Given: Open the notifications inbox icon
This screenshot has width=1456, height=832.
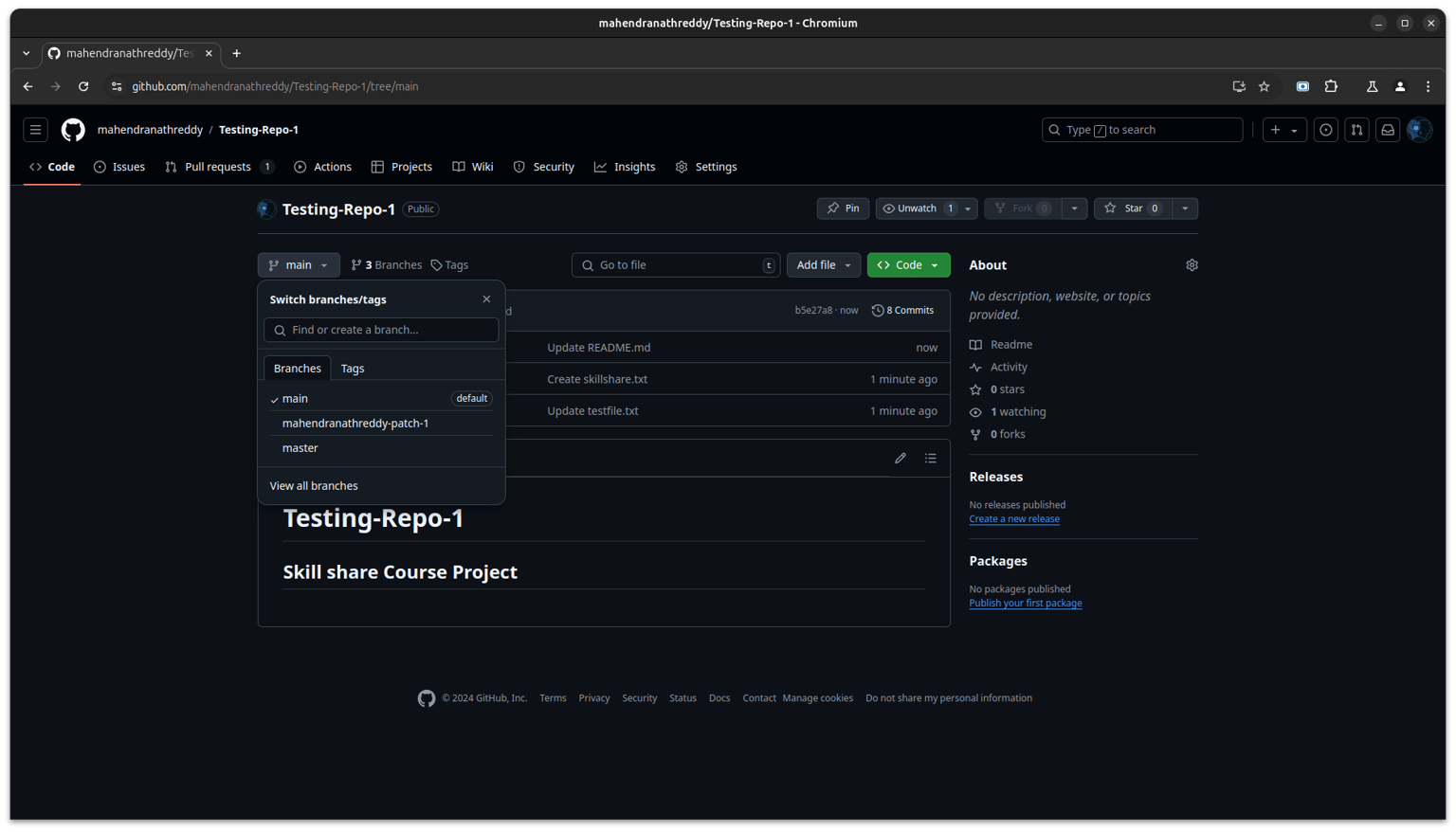Looking at the screenshot, I should [x=1388, y=130].
